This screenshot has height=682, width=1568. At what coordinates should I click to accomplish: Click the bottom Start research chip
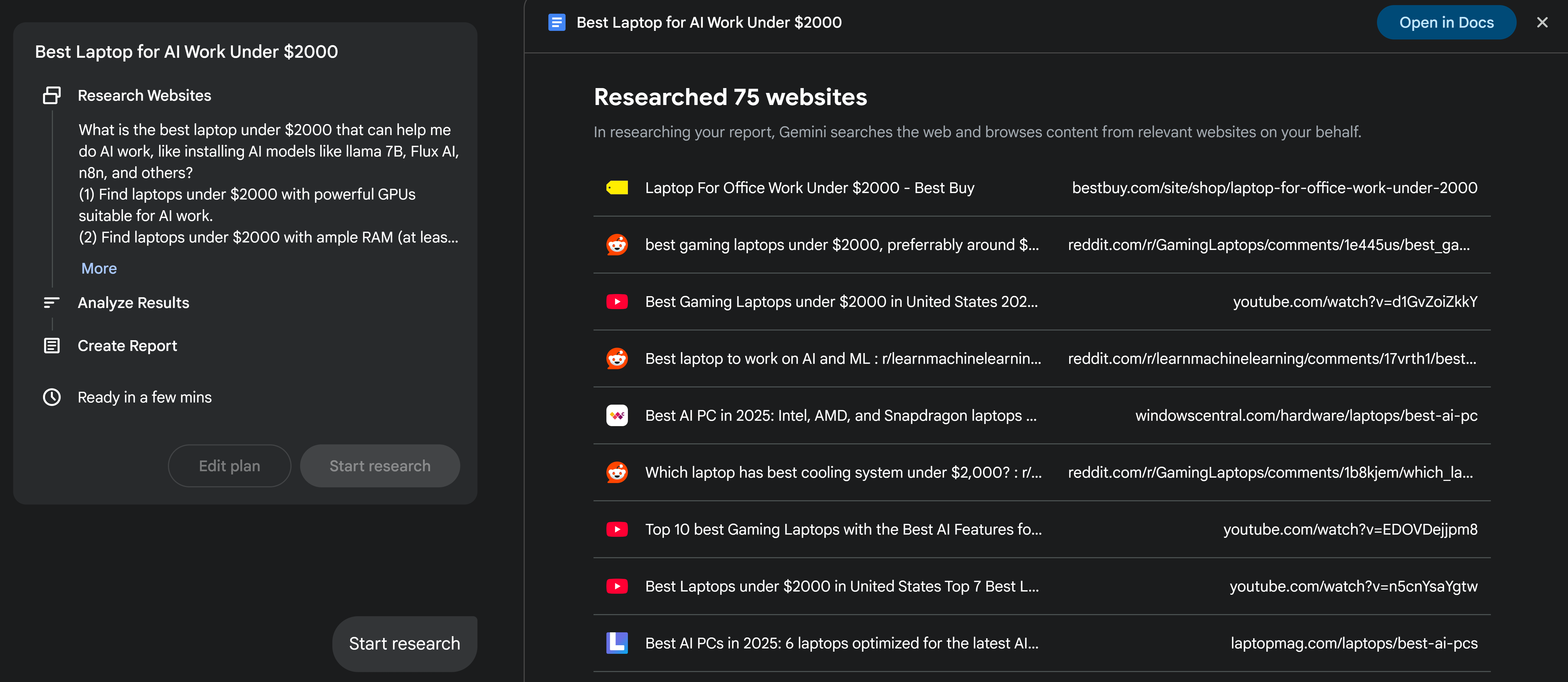pyautogui.click(x=404, y=644)
